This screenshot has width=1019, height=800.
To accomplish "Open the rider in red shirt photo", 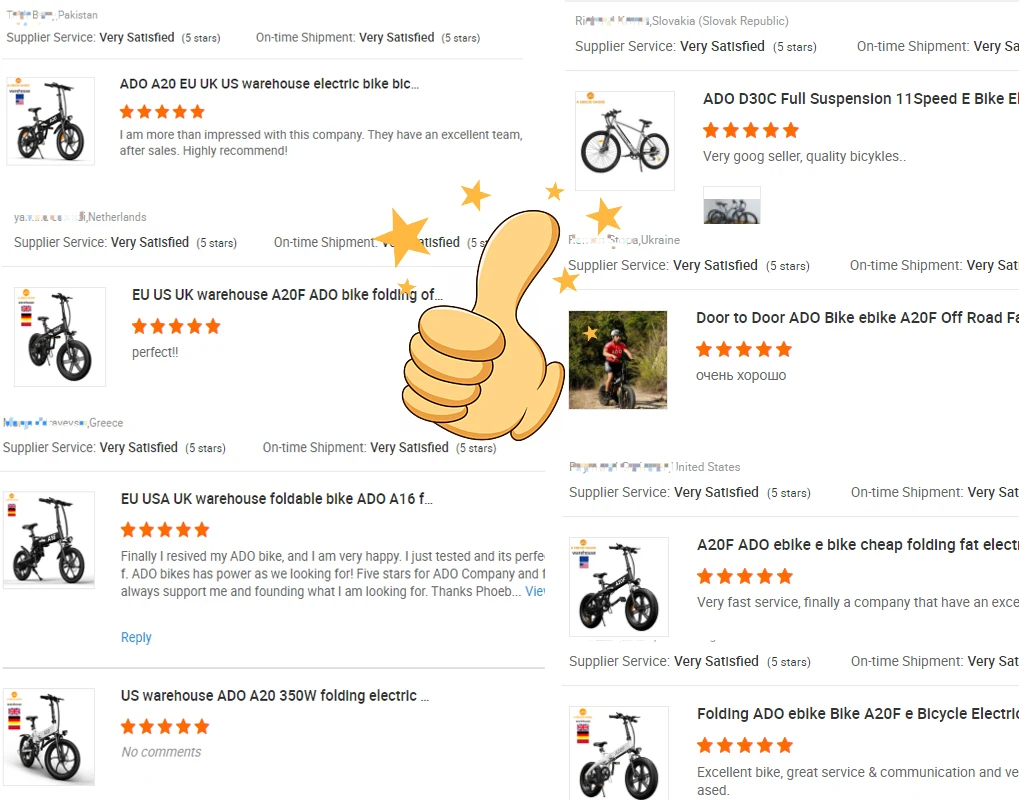I will (617, 360).
